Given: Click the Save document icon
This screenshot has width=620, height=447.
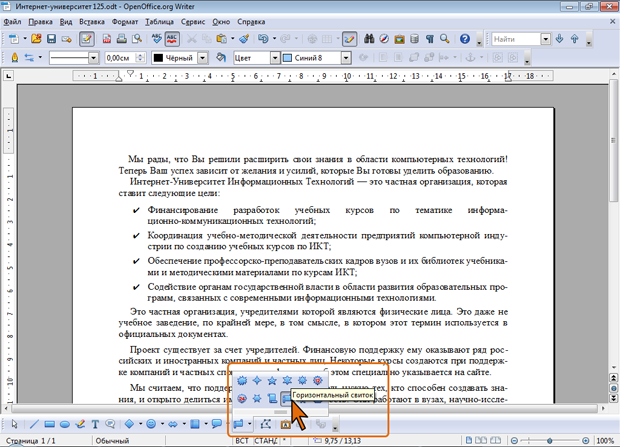Looking at the screenshot, I should point(50,39).
